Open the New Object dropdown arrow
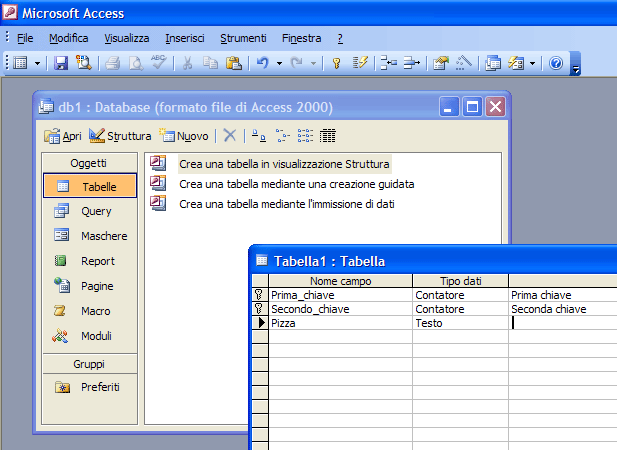617x450 pixels. [532, 63]
